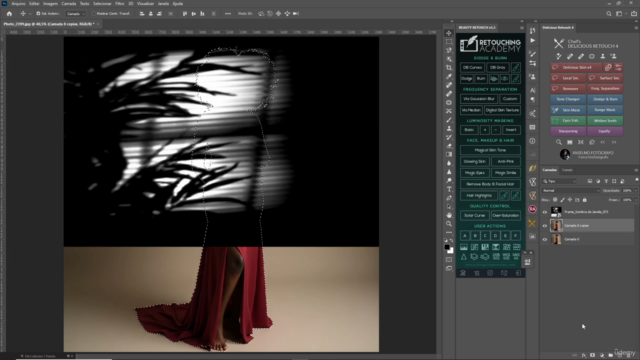Click the search icon at top right

click(x=609, y=13)
